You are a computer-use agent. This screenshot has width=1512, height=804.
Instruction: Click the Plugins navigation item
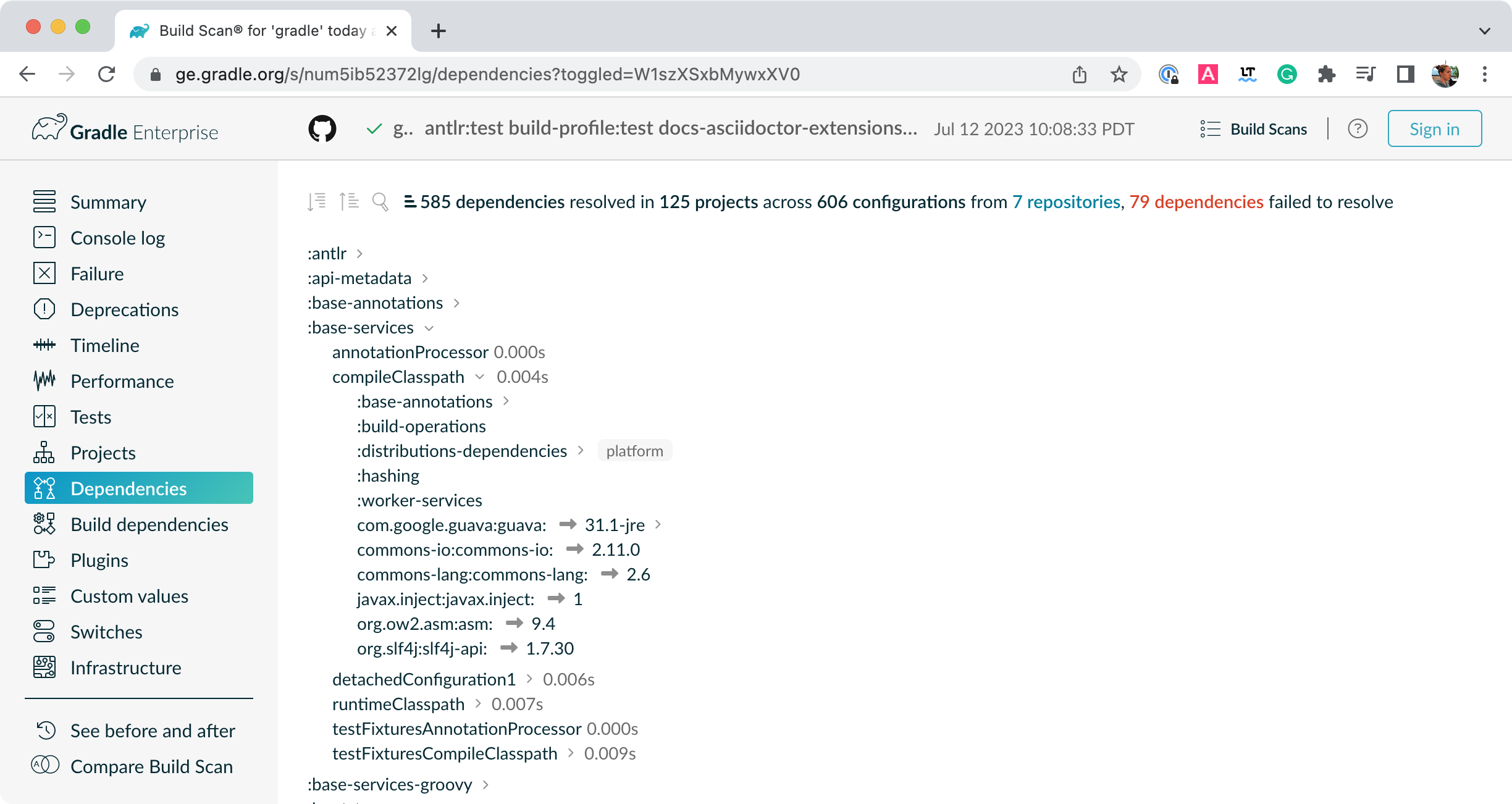(x=99, y=560)
